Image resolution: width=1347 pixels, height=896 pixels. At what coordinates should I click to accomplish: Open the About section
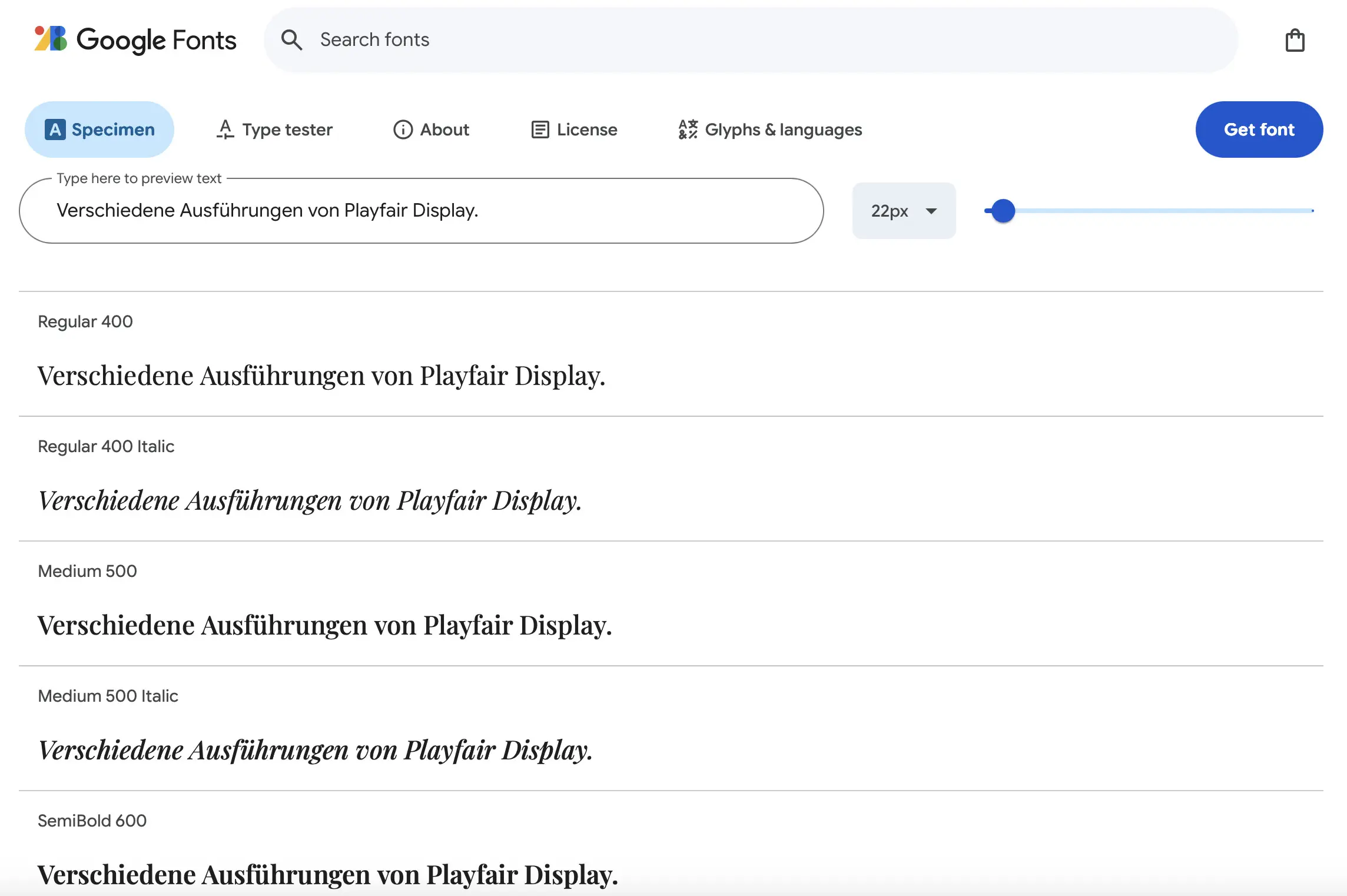coord(444,130)
